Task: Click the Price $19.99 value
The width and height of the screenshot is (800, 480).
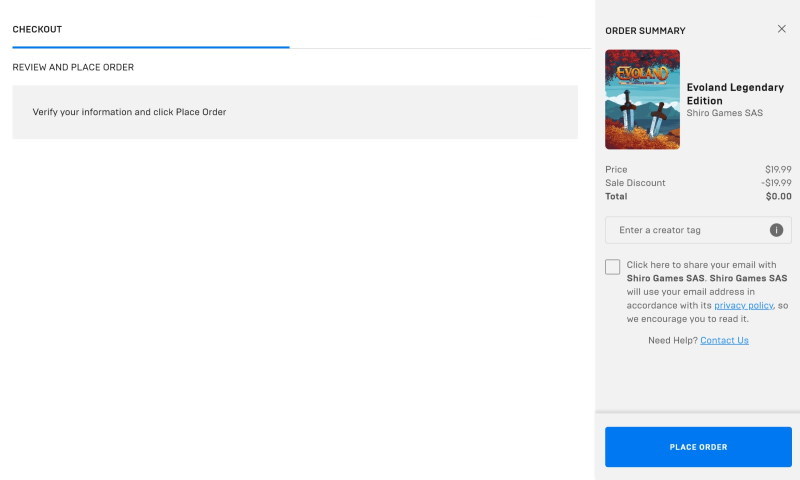Action: pyautogui.click(x=778, y=169)
